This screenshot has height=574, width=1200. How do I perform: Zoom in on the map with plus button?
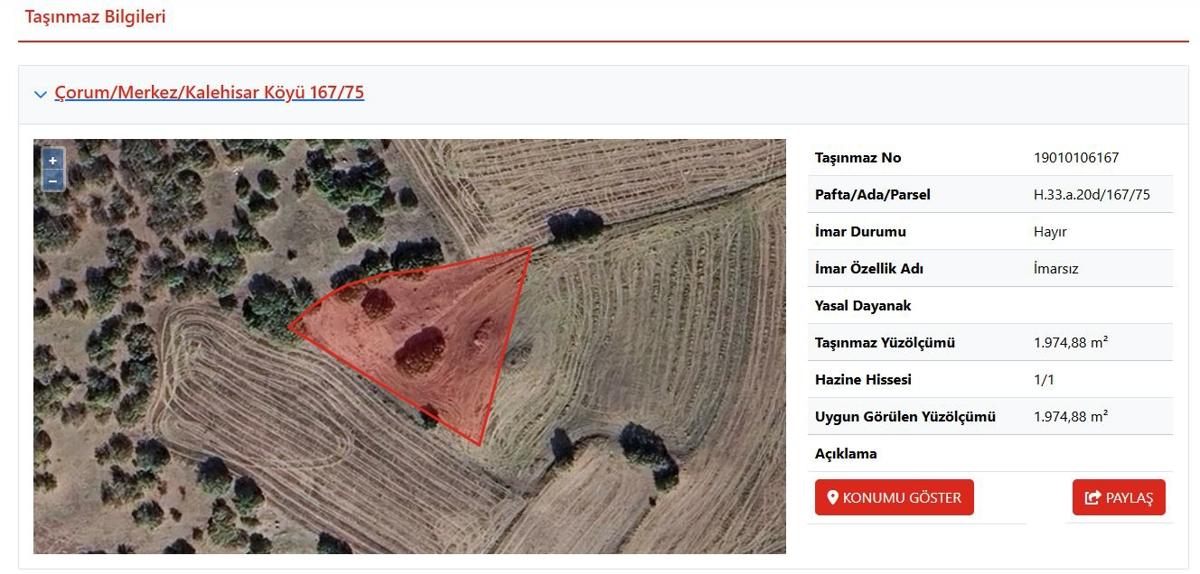coord(53,160)
